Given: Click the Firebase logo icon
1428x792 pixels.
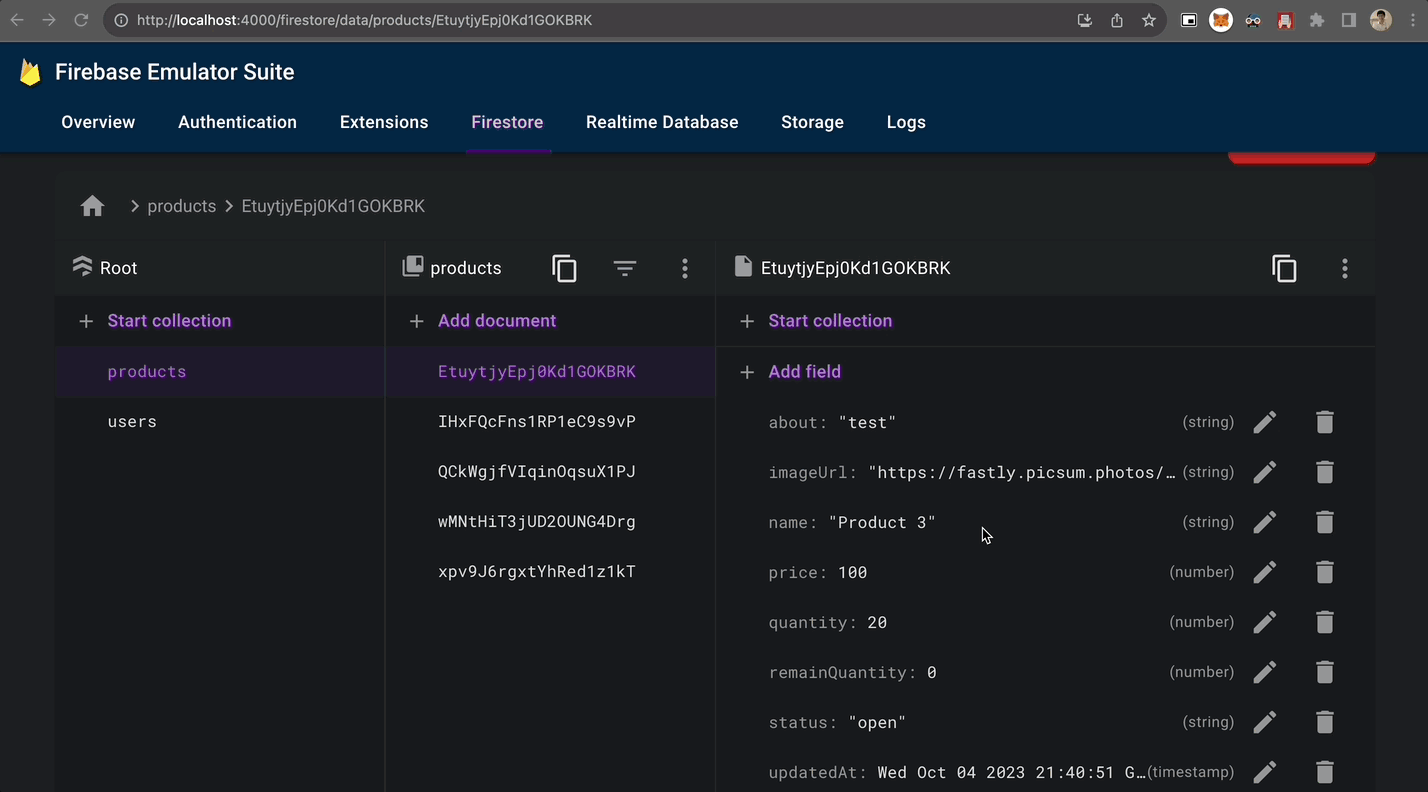Looking at the screenshot, I should pyautogui.click(x=30, y=72).
